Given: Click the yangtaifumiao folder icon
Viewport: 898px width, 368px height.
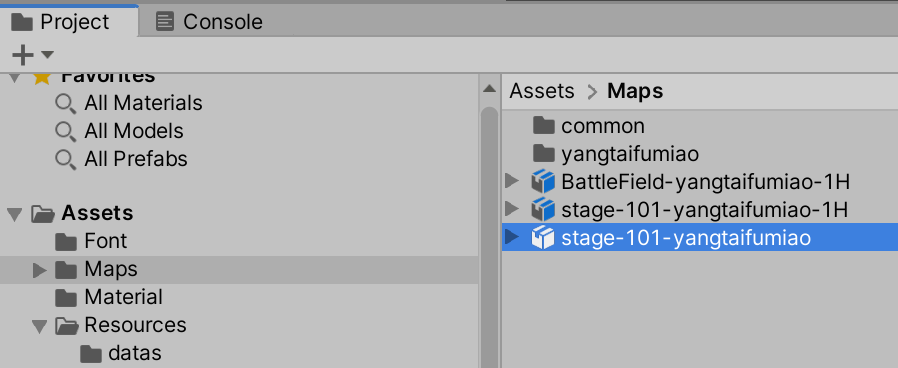Looking at the screenshot, I should point(543,153).
